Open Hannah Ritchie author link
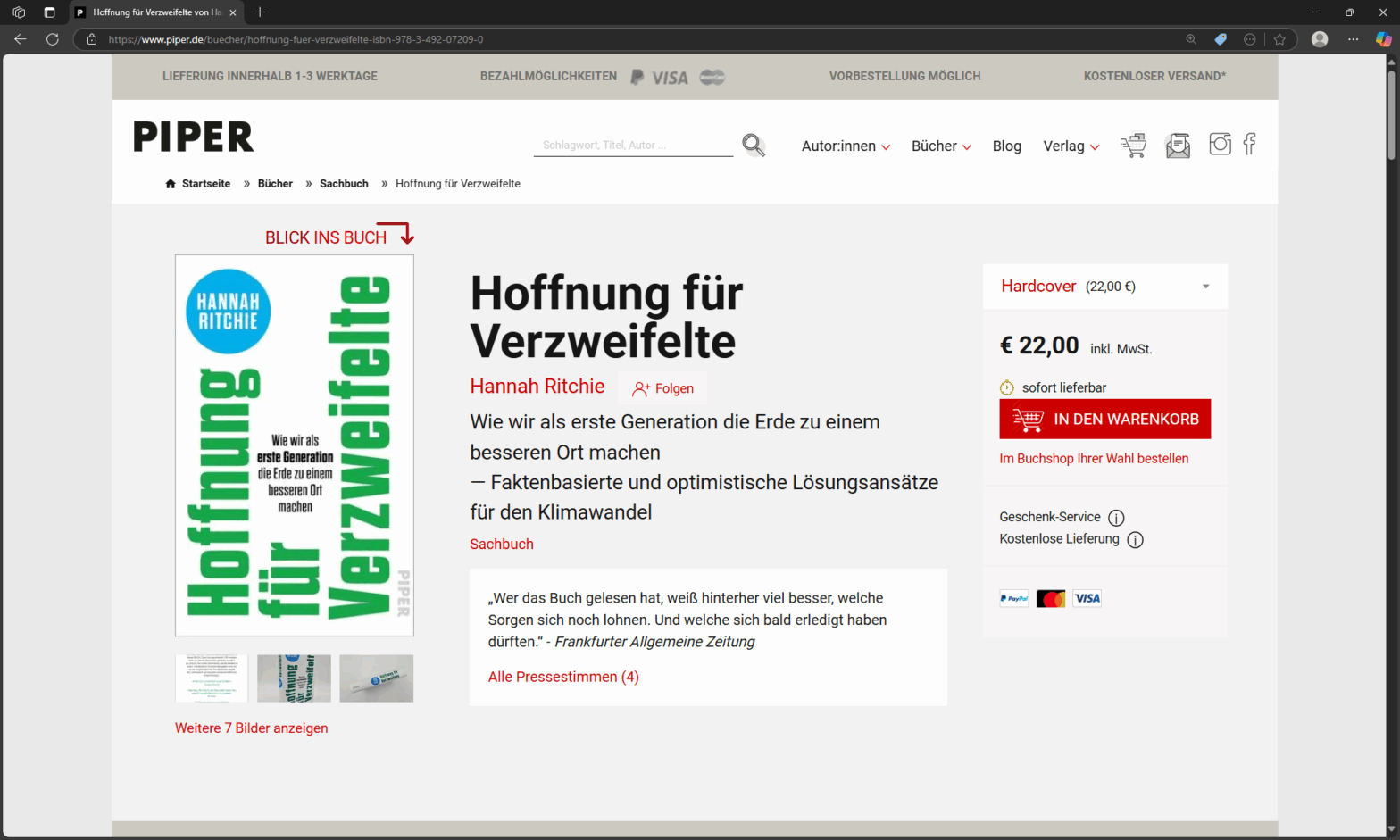 pos(537,387)
